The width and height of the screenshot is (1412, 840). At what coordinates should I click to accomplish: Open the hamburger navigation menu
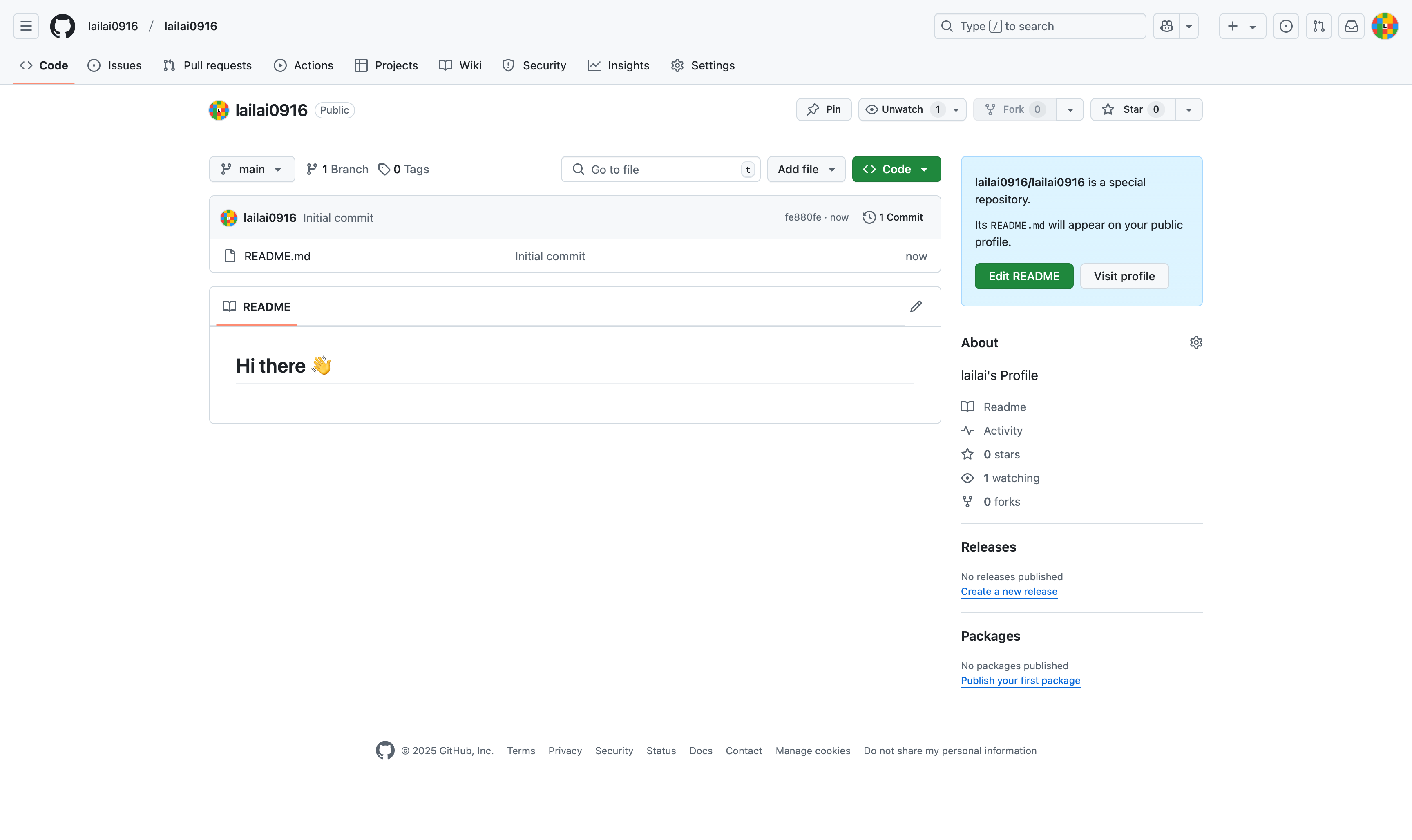26,26
